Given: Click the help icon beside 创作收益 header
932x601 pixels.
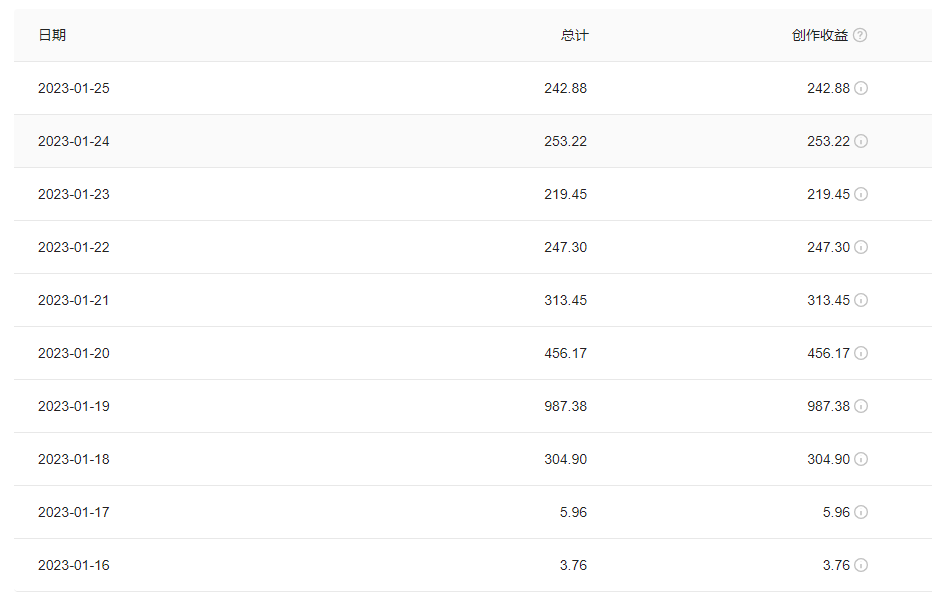Looking at the screenshot, I should 859,35.
